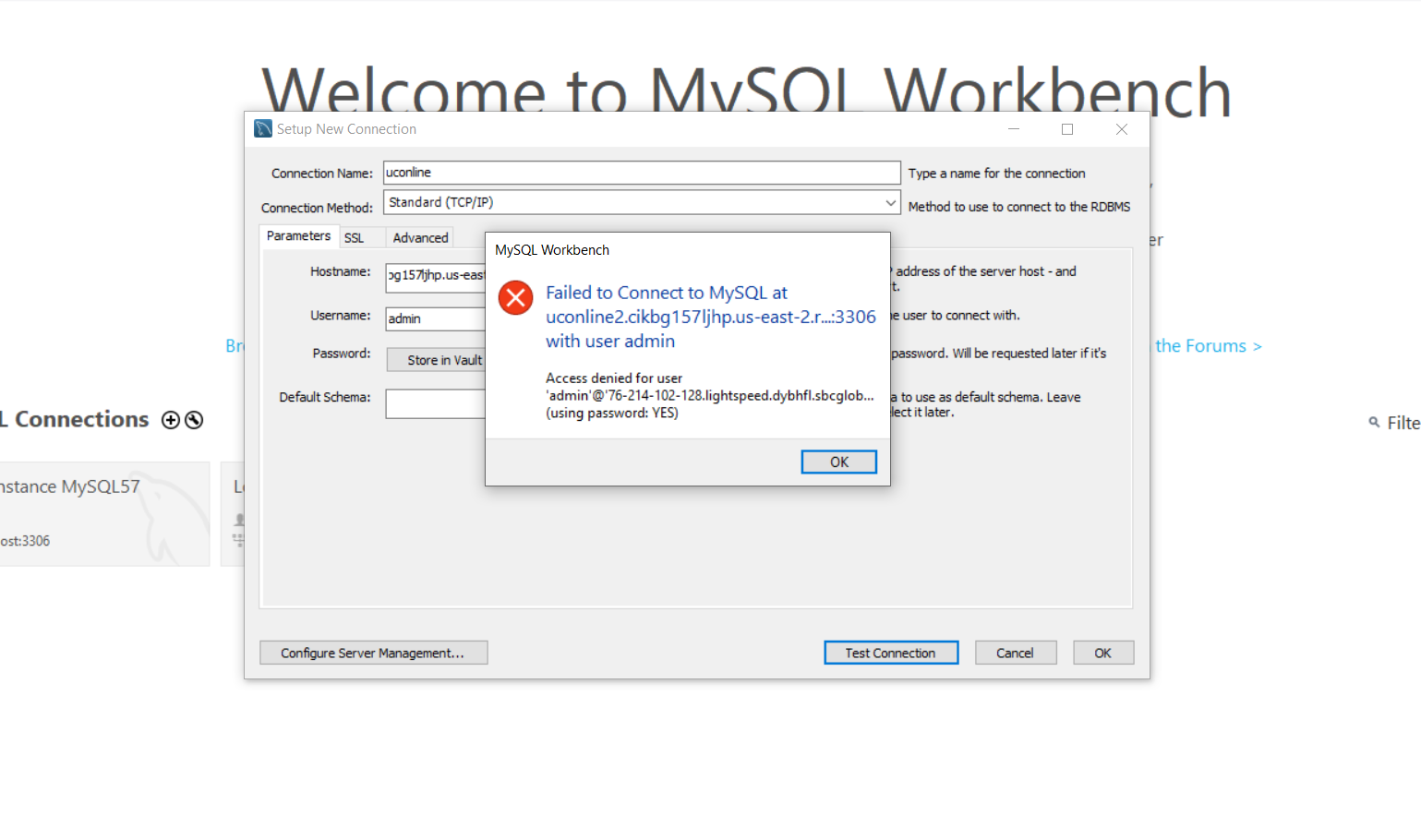This screenshot has width=1421, height=840.
Task: Cancel the Setup New Connection dialog
Action: [1015, 653]
